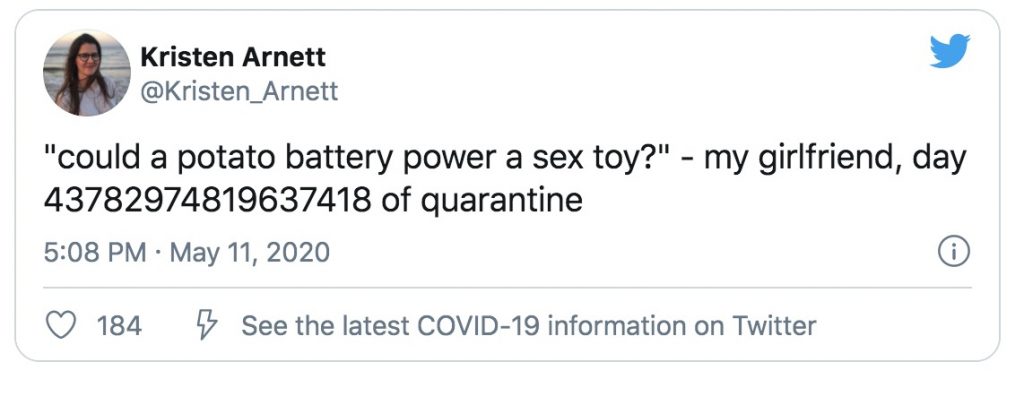Click the Kristen Arnett display name
Viewport: 1024px width, 405px height.
point(233,56)
